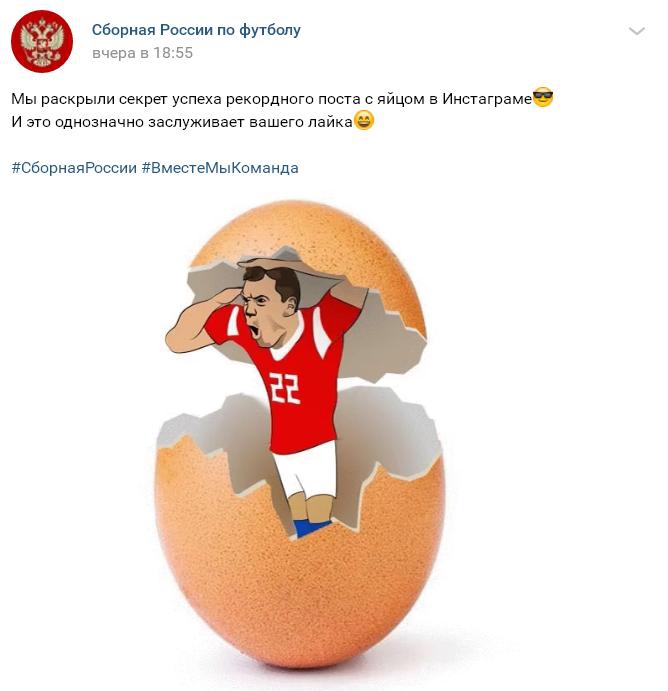Follow the #СборнаяРоссии hashtag

click(x=74, y=168)
